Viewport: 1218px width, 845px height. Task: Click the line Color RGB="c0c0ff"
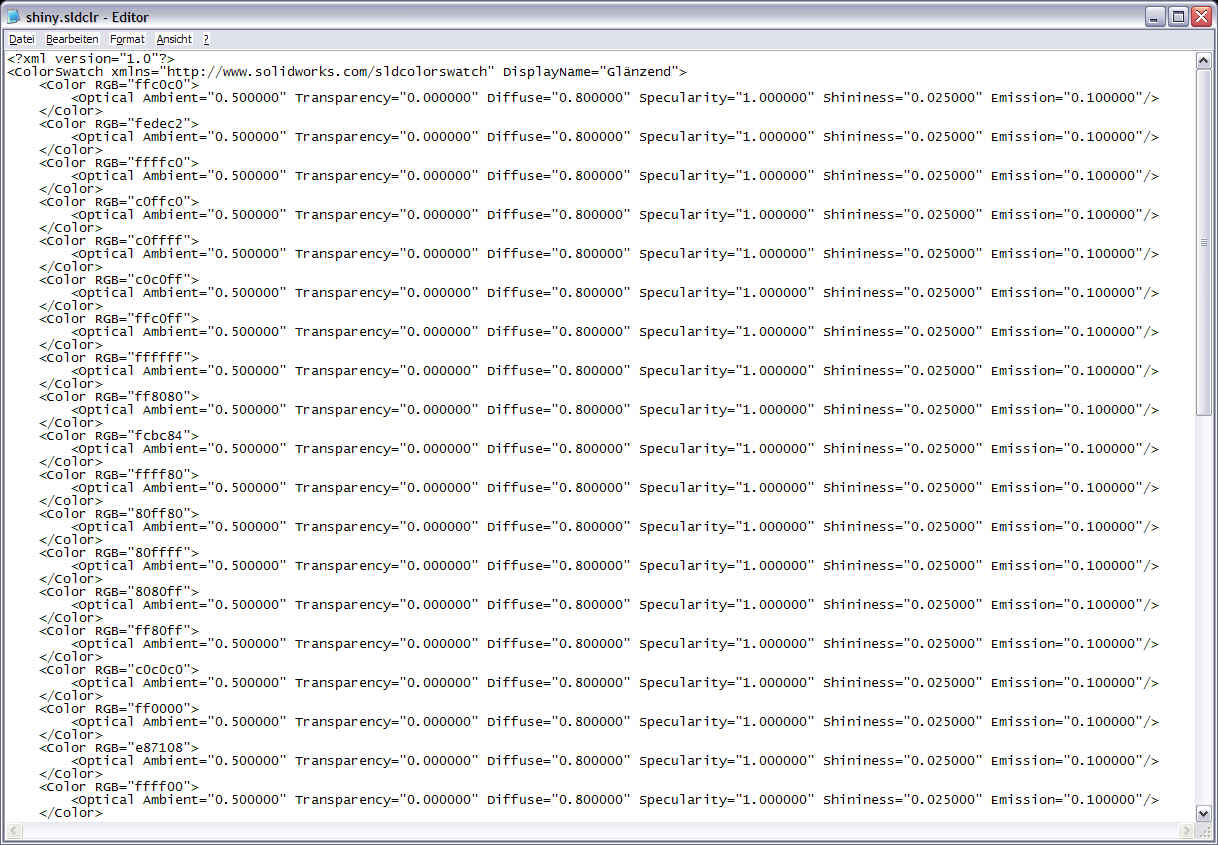119,280
